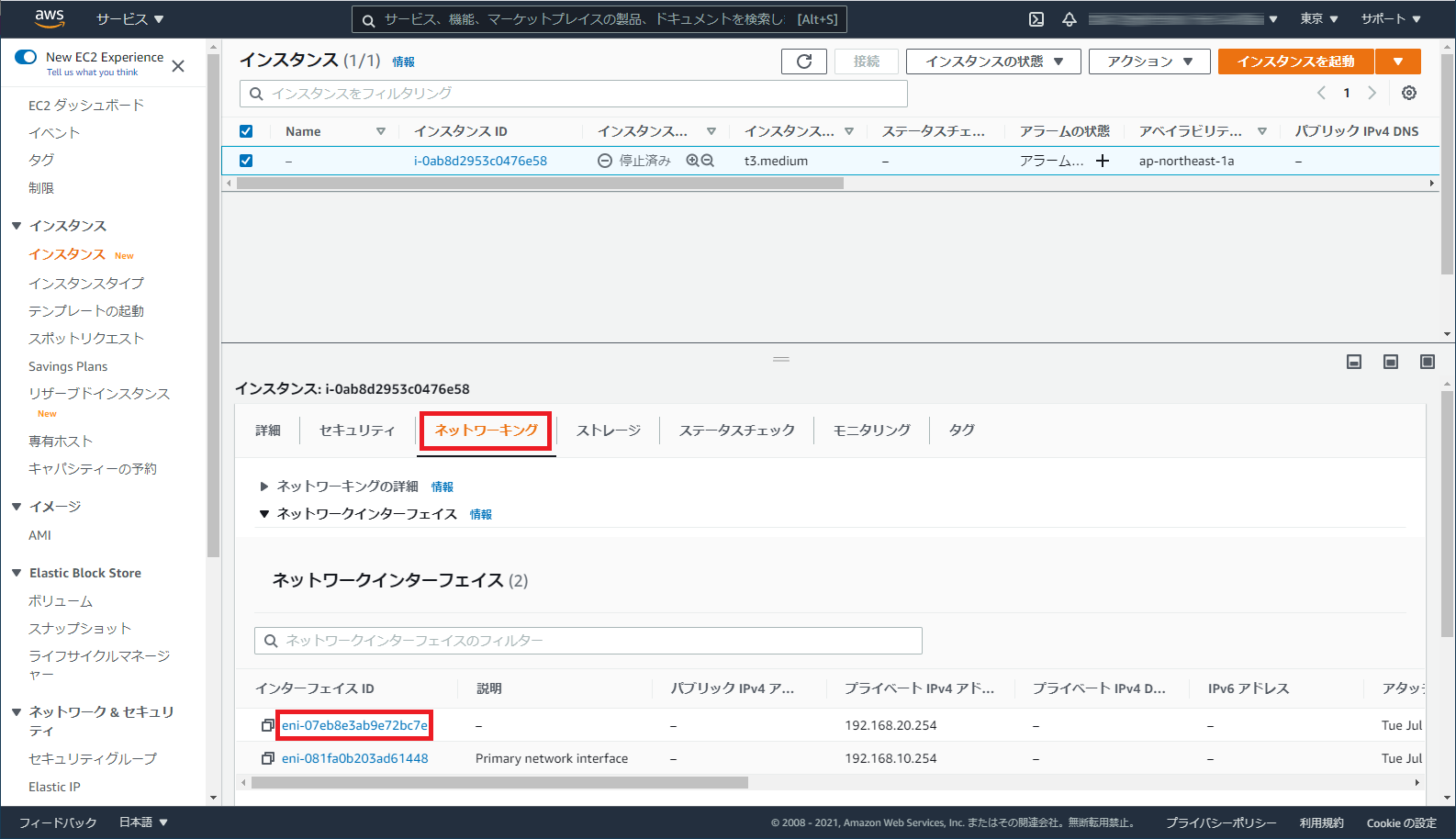Viewport: 1456px width, 839px height.
Task: Click the インスタンスを起動 button
Action: point(1295,62)
